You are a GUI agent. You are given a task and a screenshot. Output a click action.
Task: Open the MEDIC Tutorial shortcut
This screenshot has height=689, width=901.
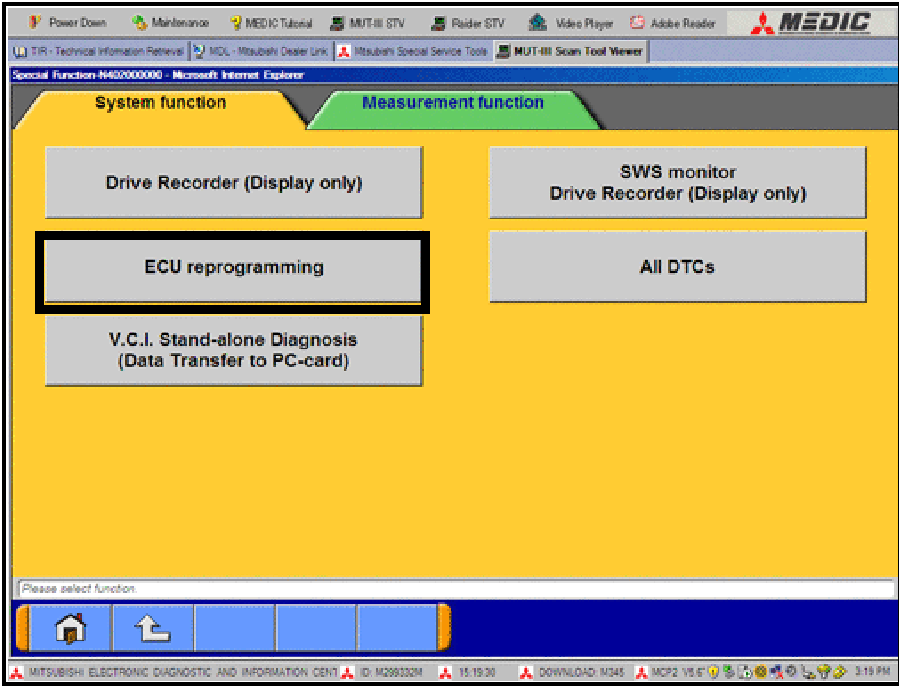tap(271, 23)
